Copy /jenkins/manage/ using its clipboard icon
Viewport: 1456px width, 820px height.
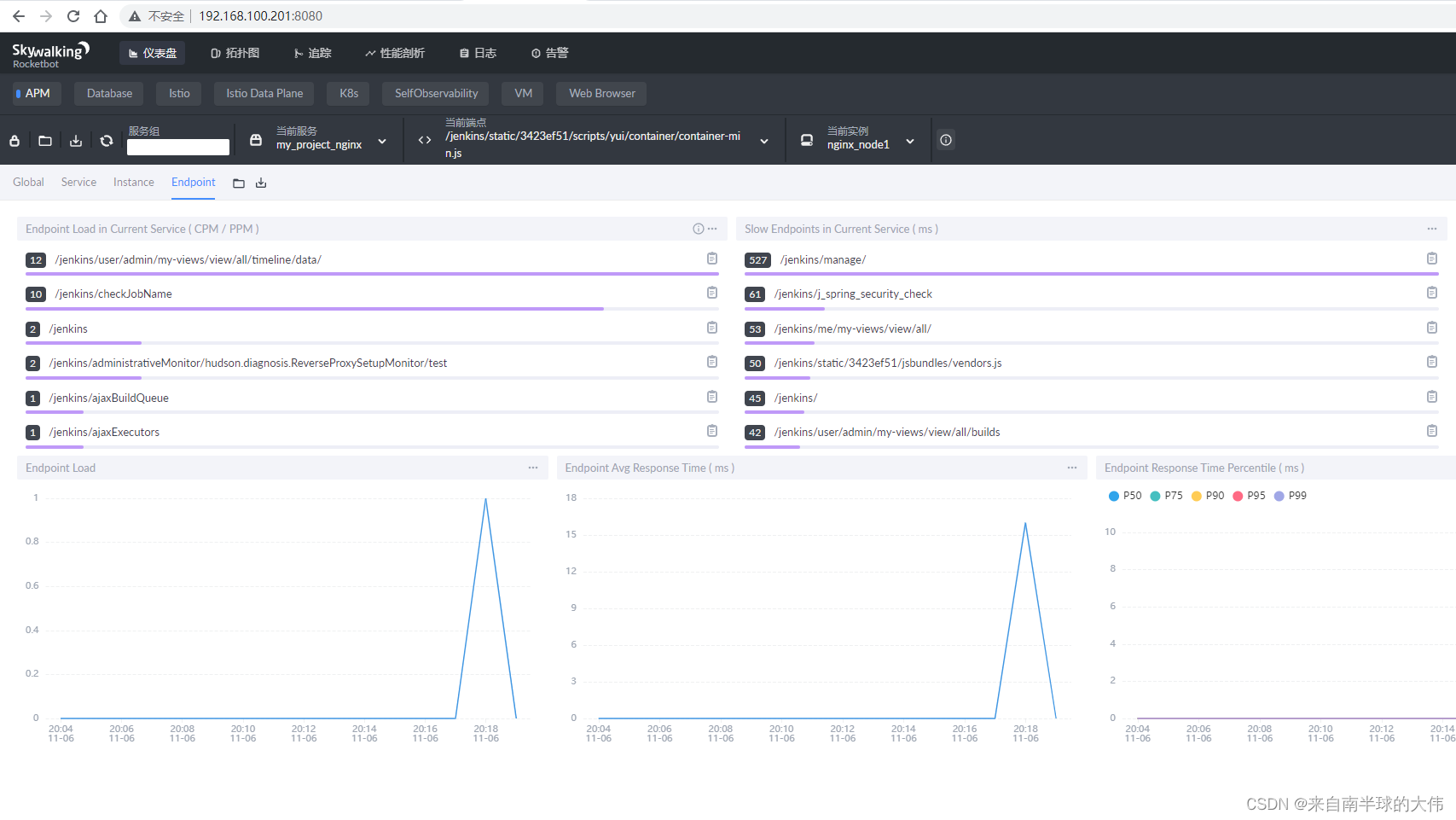click(1432, 258)
